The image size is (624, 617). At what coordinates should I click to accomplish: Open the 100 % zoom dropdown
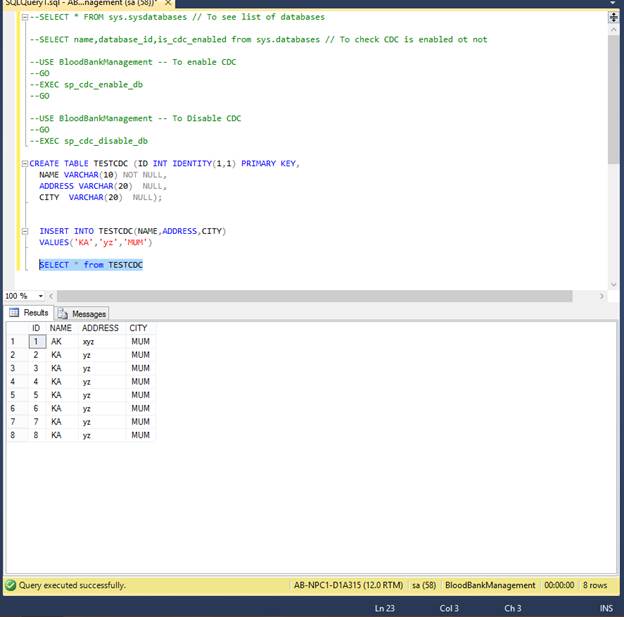click(x=41, y=296)
